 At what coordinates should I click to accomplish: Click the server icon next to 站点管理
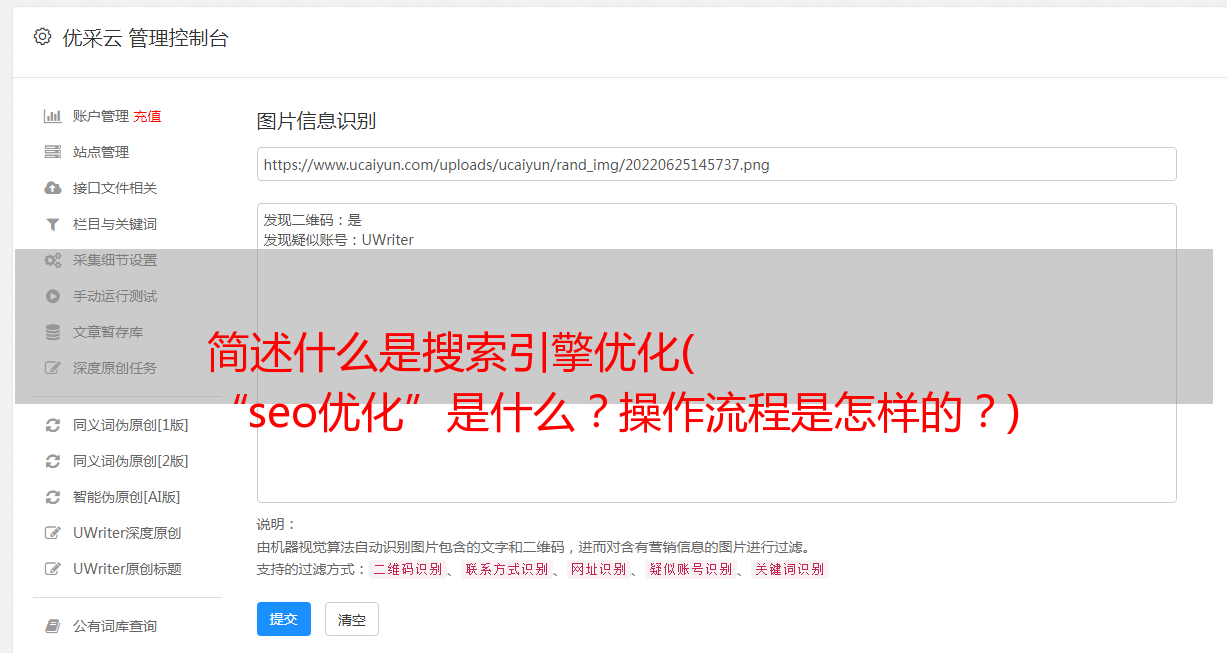click(53, 152)
